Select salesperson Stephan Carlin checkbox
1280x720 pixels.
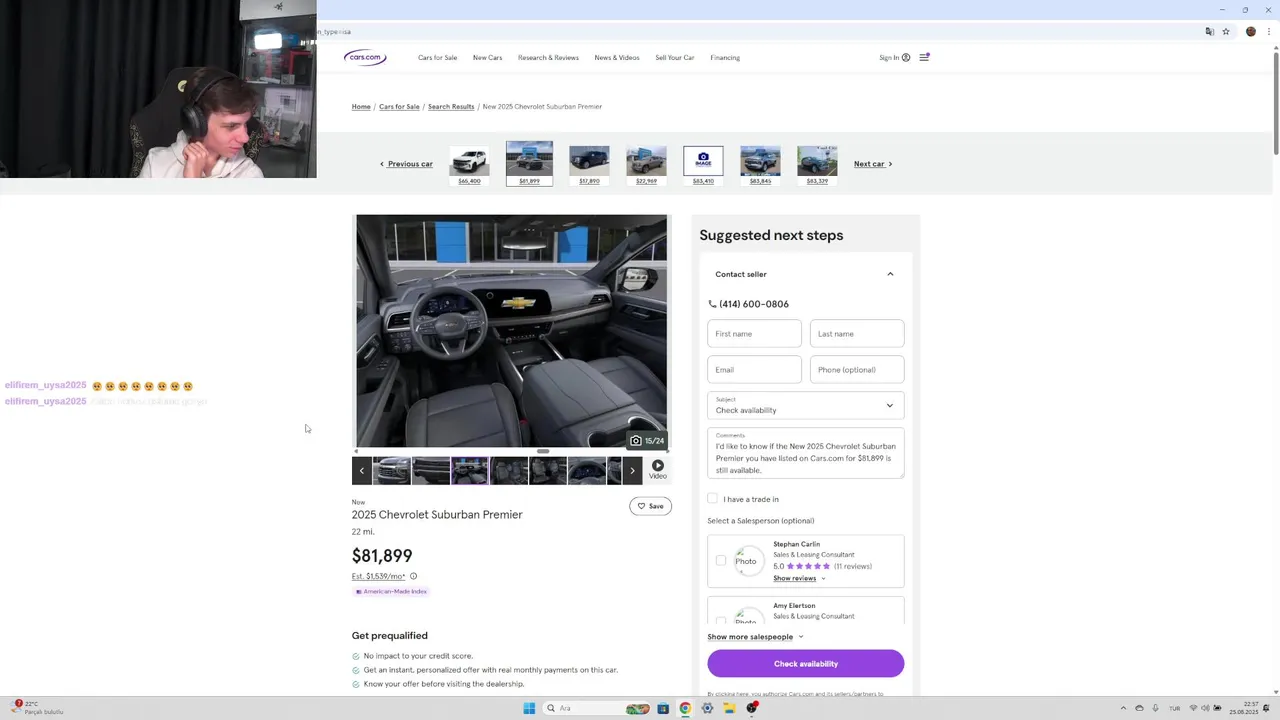coord(721,560)
